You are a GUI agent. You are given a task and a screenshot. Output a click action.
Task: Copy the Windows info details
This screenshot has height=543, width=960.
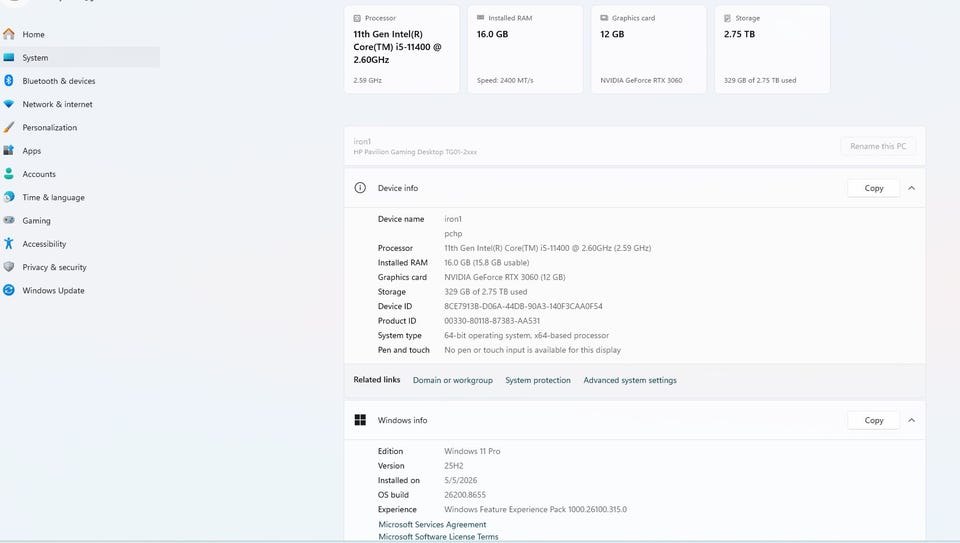coord(874,420)
